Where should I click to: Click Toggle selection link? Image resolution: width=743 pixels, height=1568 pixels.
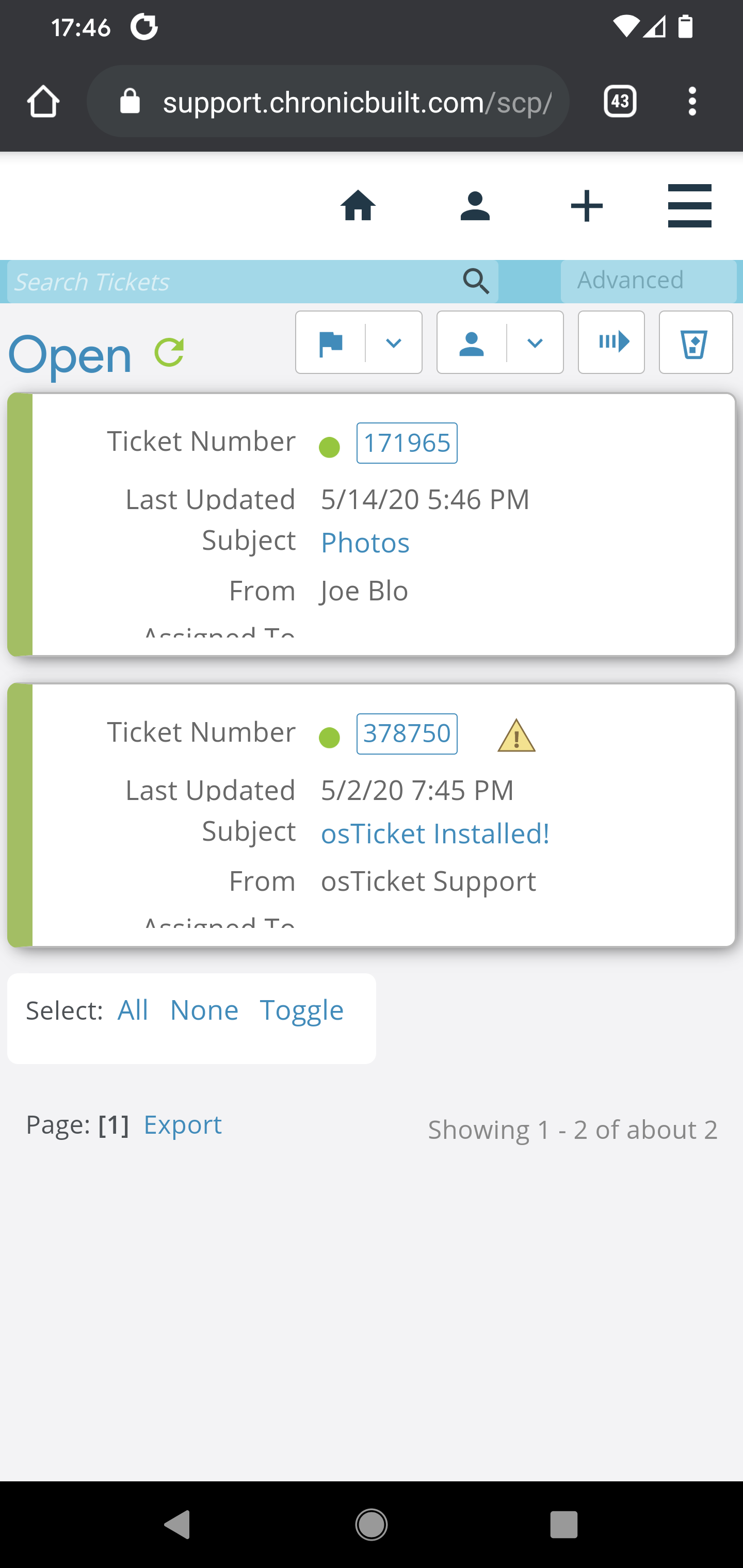tap(301, 1010)
